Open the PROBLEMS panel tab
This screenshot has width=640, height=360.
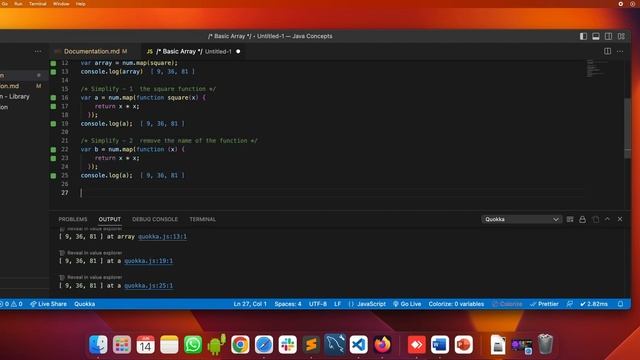(73, 219)
